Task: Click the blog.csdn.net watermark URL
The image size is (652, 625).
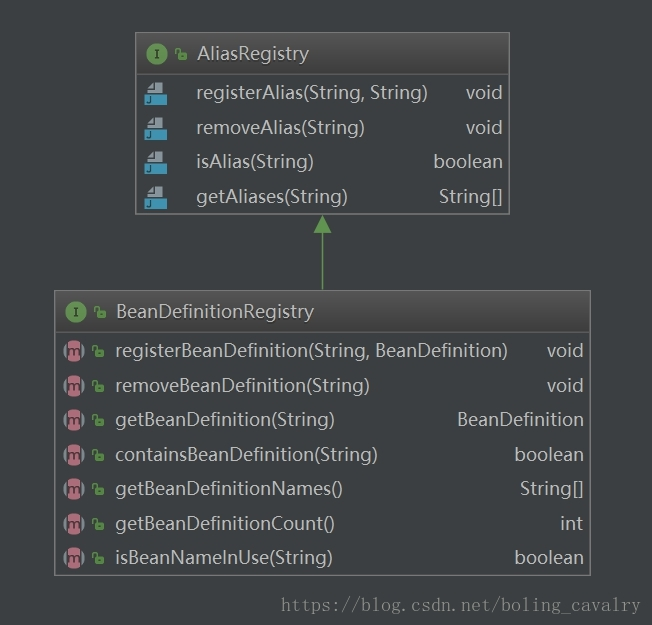Action: [x=460, y=605]
